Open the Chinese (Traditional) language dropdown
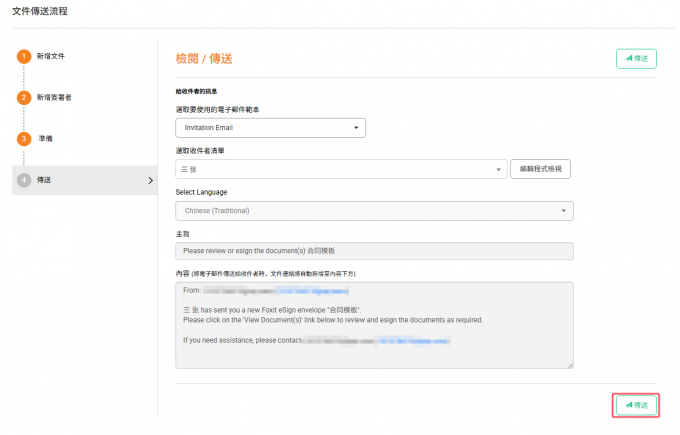Screen dimensions: 680x435 point(374,211)
